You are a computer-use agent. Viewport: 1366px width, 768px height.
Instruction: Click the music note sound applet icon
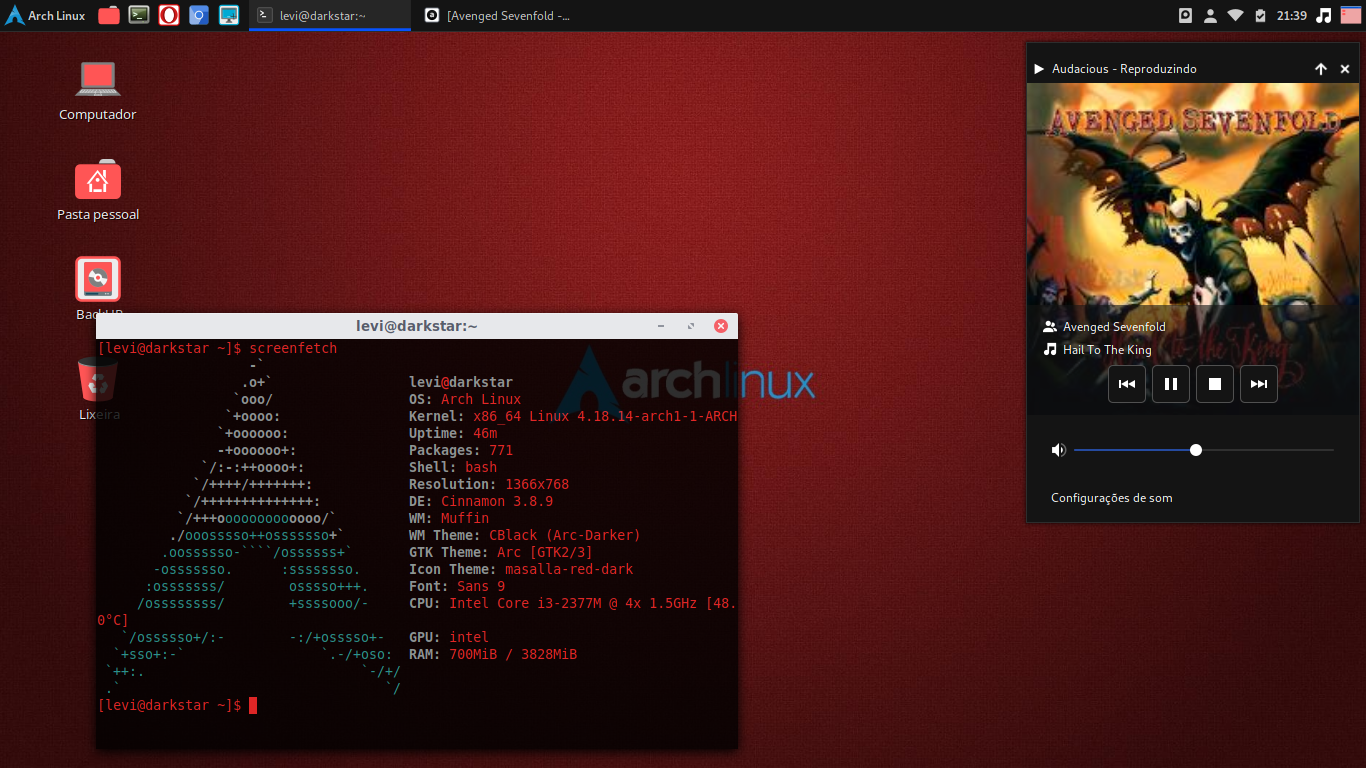1324,15
